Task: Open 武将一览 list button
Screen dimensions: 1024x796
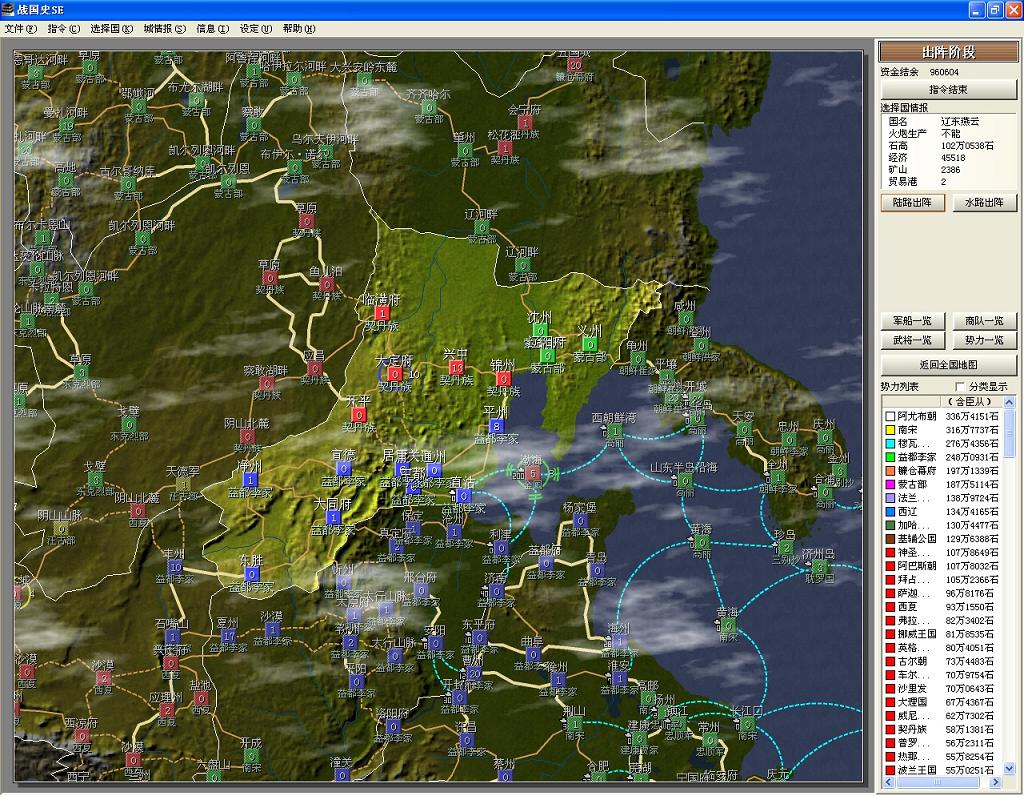Action: coord(912,340)
